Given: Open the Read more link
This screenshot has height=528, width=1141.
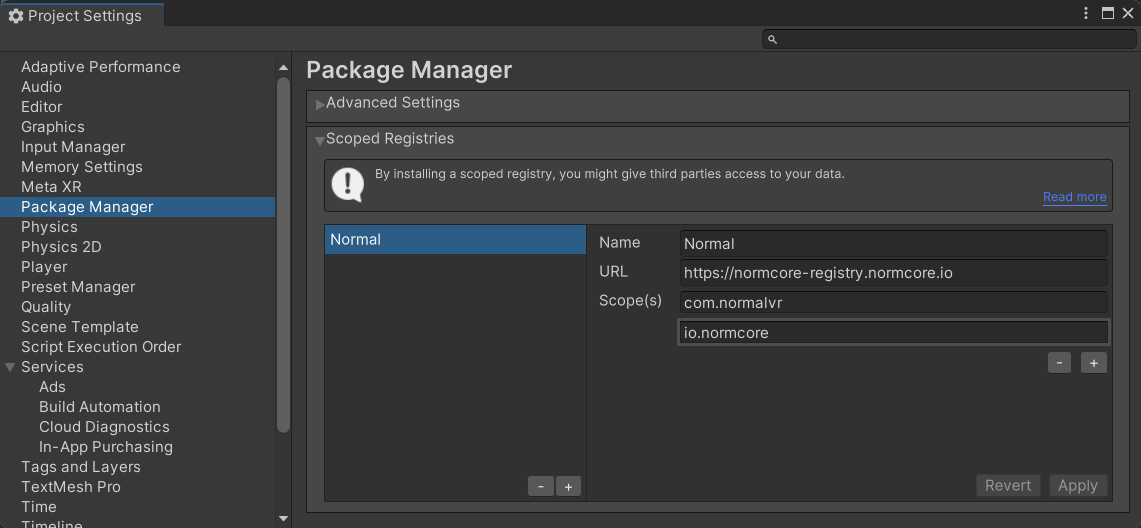Looking at the screenshot, I should pyautogui.click(x=1074, y=197).
